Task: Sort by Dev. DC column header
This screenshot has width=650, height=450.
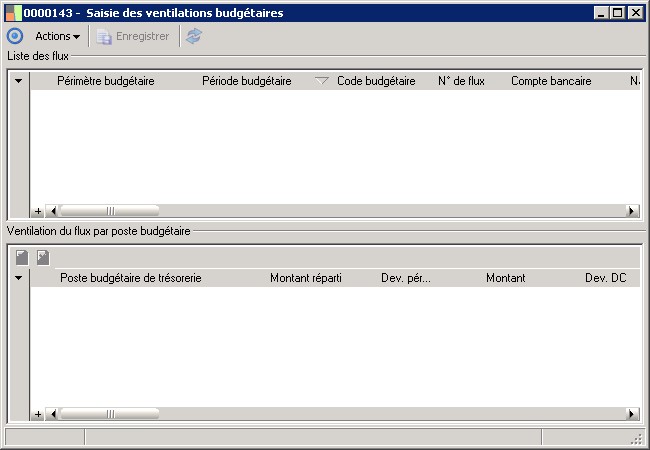Action: [606, 278]
